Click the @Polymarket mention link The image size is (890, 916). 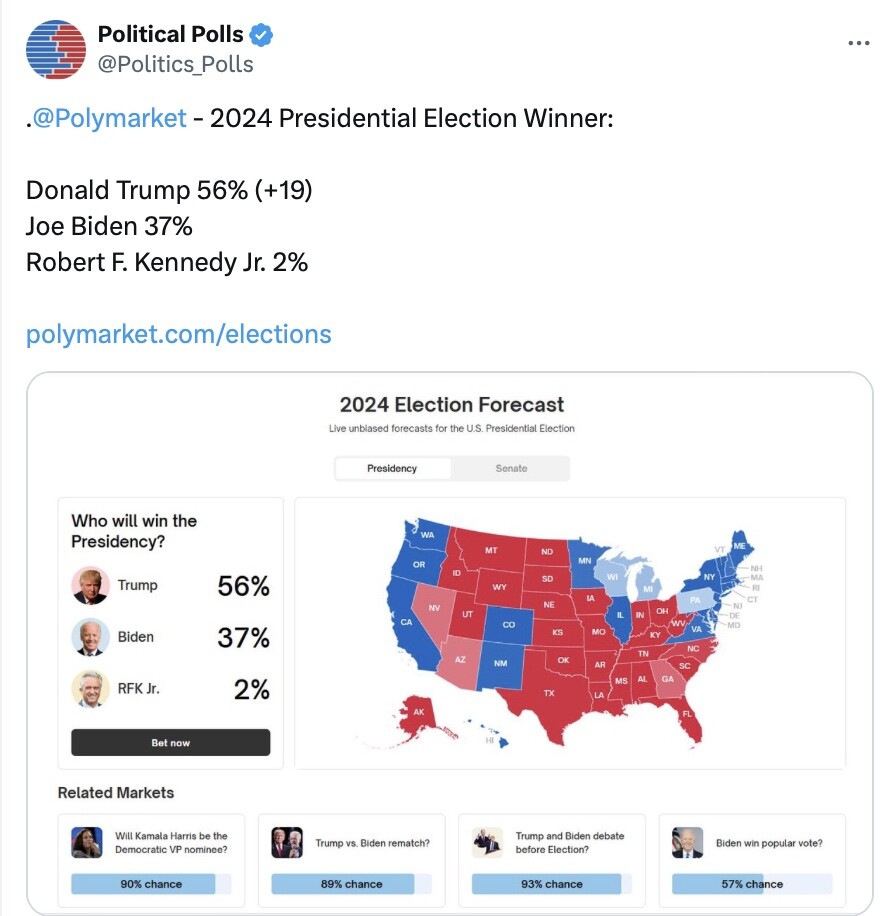pos(110,118)
